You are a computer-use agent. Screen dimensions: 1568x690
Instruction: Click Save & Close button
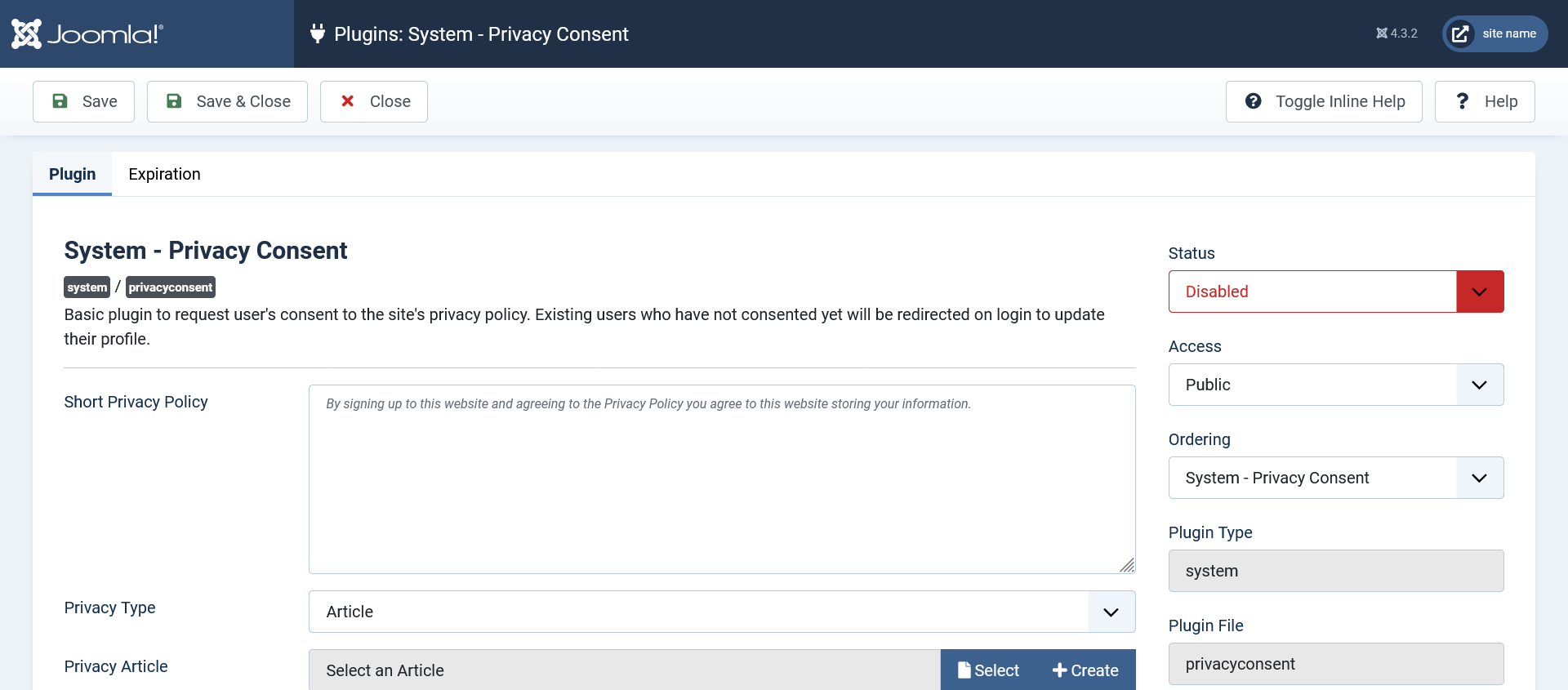point(227,101)
